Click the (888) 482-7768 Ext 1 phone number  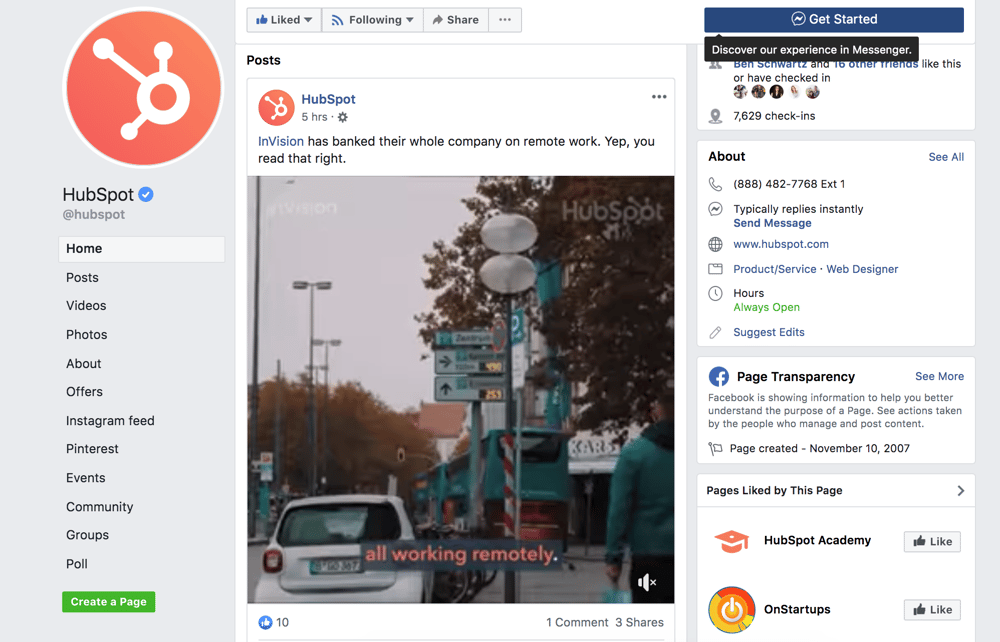click(x=789, y=184)
